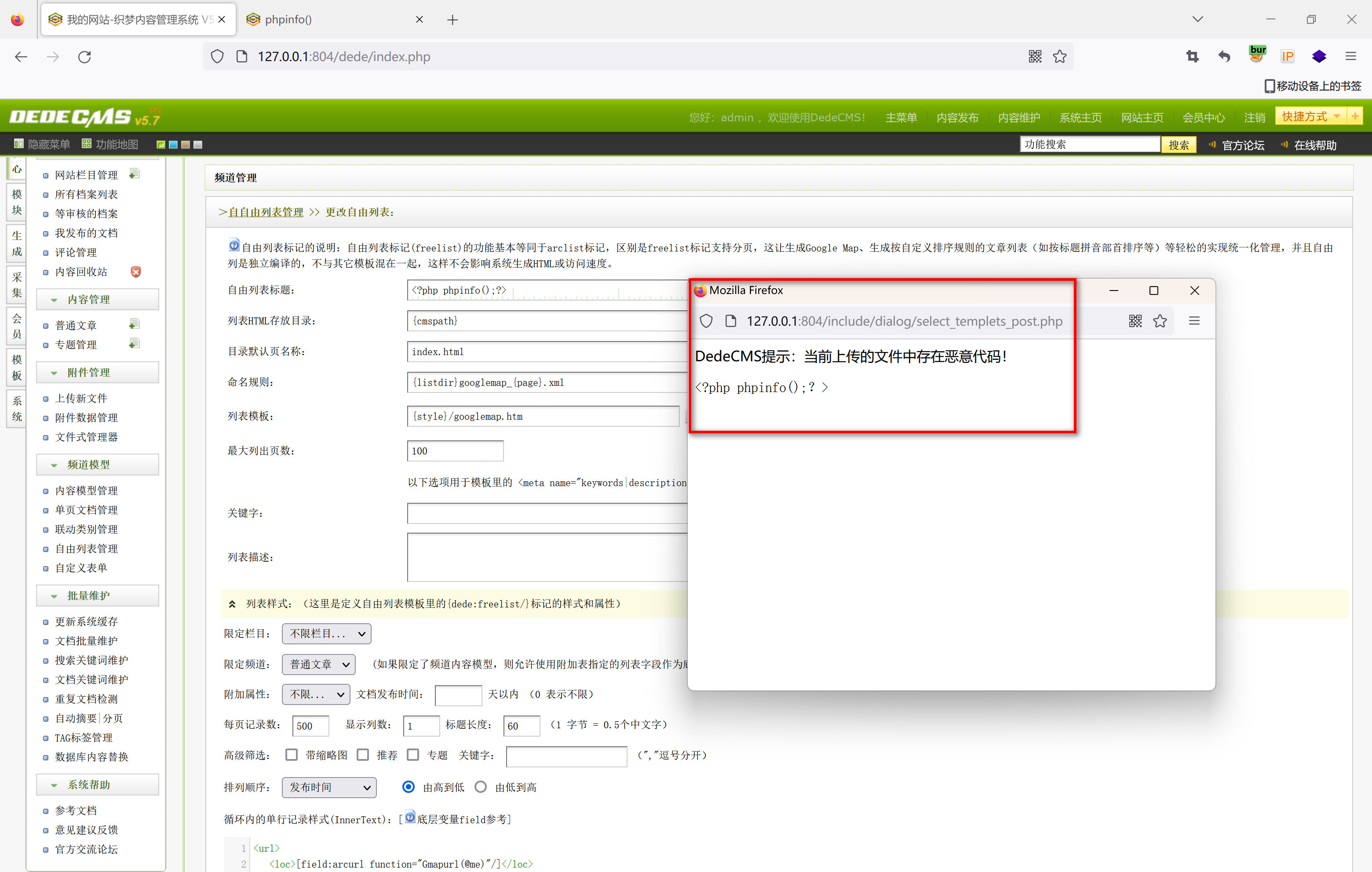
Task: Click the help icon before 底层变量field参考
Action: (410, 817)
